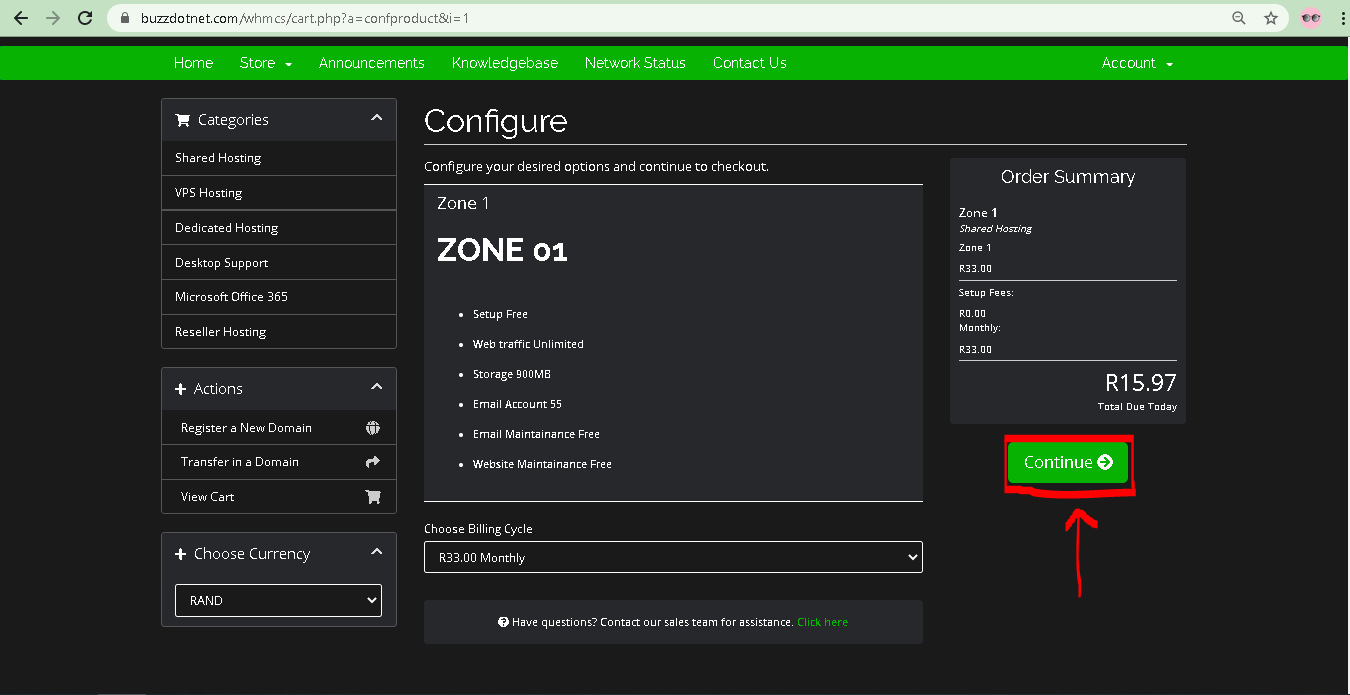Open the browser profile avatar

coord(1310,18)
